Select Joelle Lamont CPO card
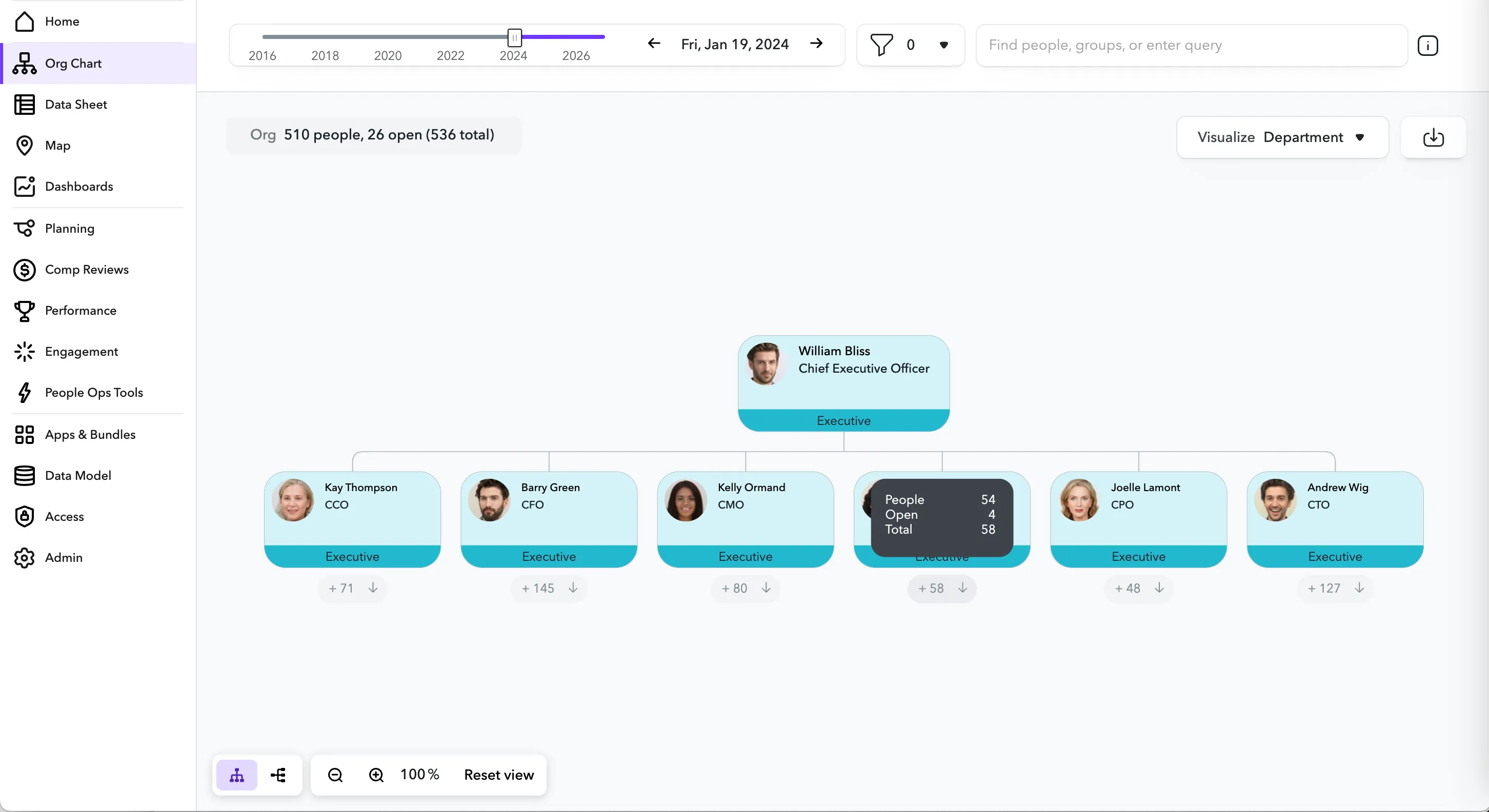This screenshot has width=1489, height=812. click(x=1139, y=520)
